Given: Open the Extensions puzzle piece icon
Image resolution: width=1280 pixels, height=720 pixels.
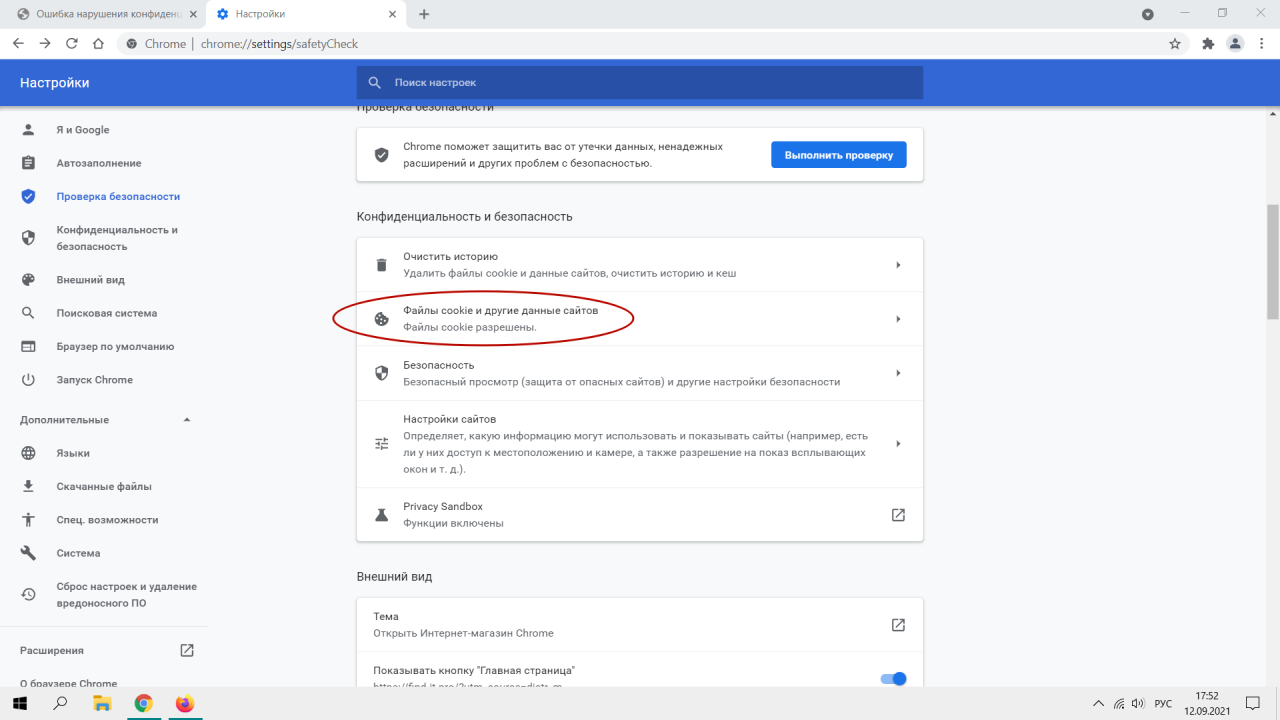Looking at the screenshot, I should (x=1208, y=44).
